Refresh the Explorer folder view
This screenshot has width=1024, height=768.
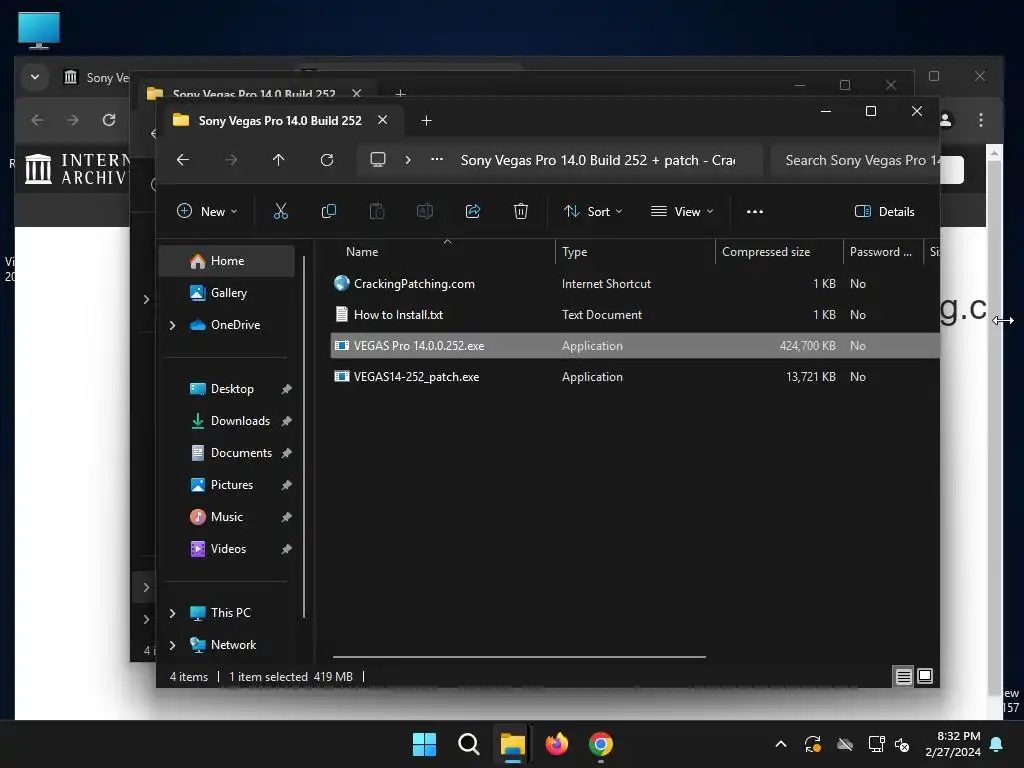coord(327,160)
